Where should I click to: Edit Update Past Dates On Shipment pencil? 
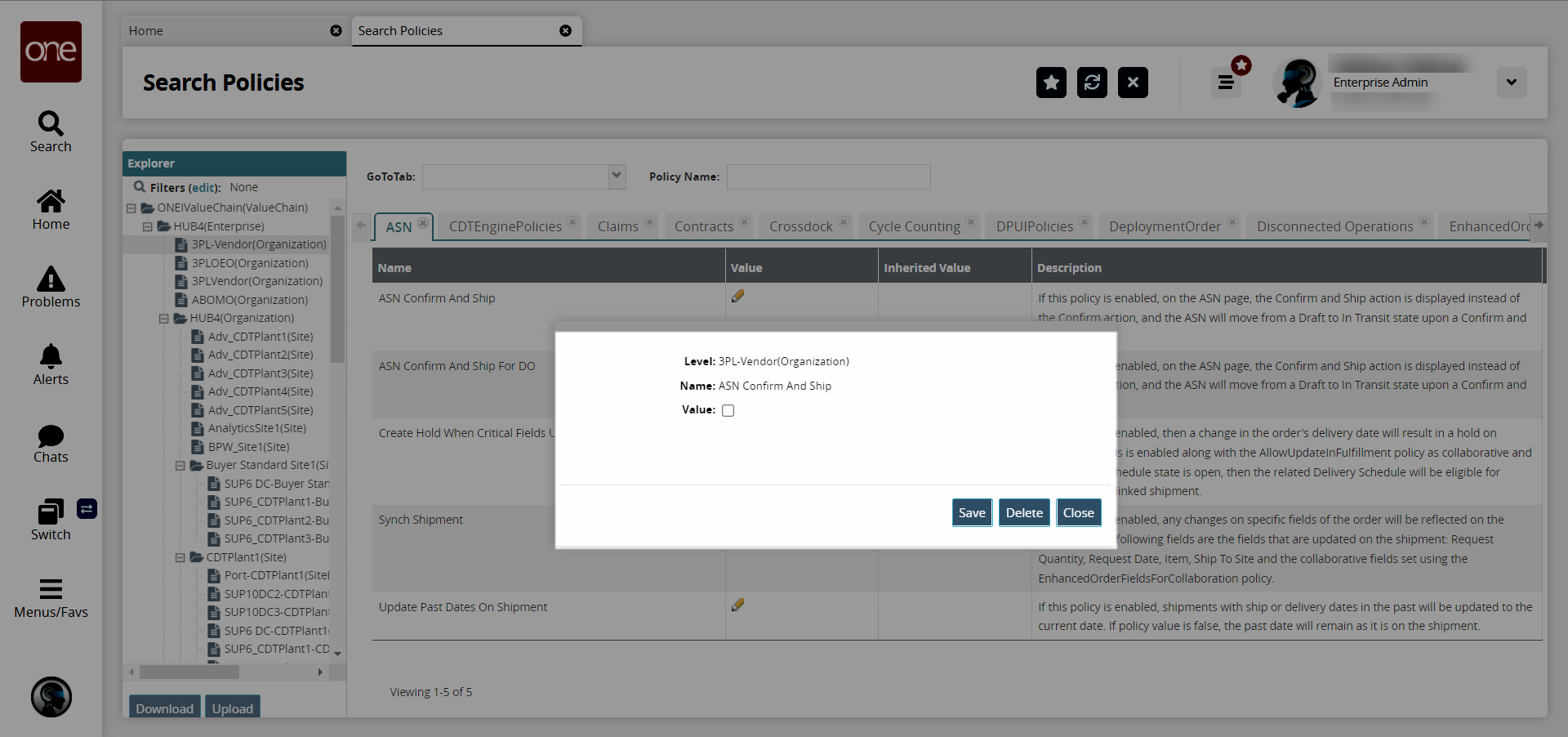pyautogui.click(x=737, y=605)
